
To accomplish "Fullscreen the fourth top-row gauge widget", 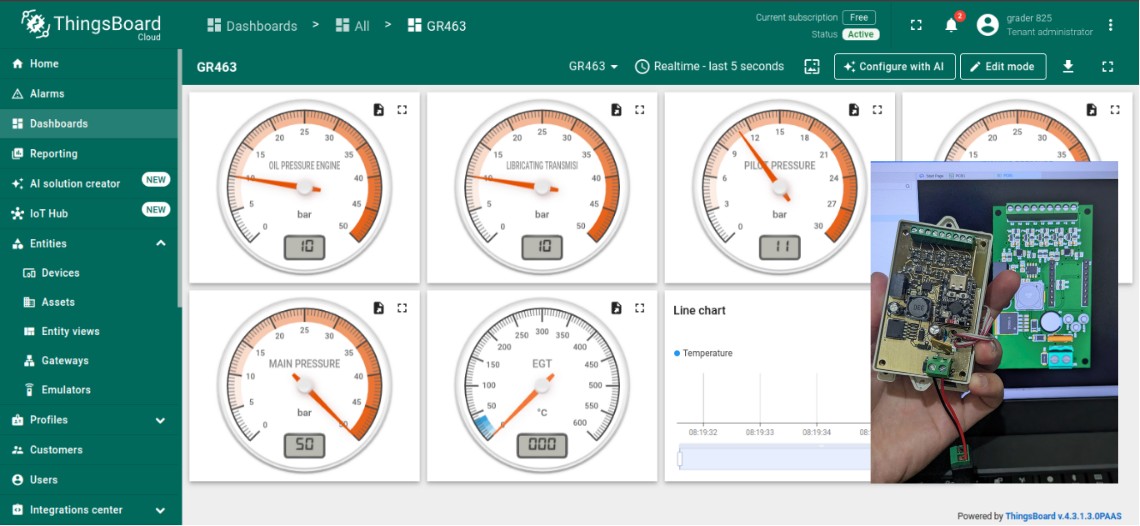I will (x=1115, y=110).
